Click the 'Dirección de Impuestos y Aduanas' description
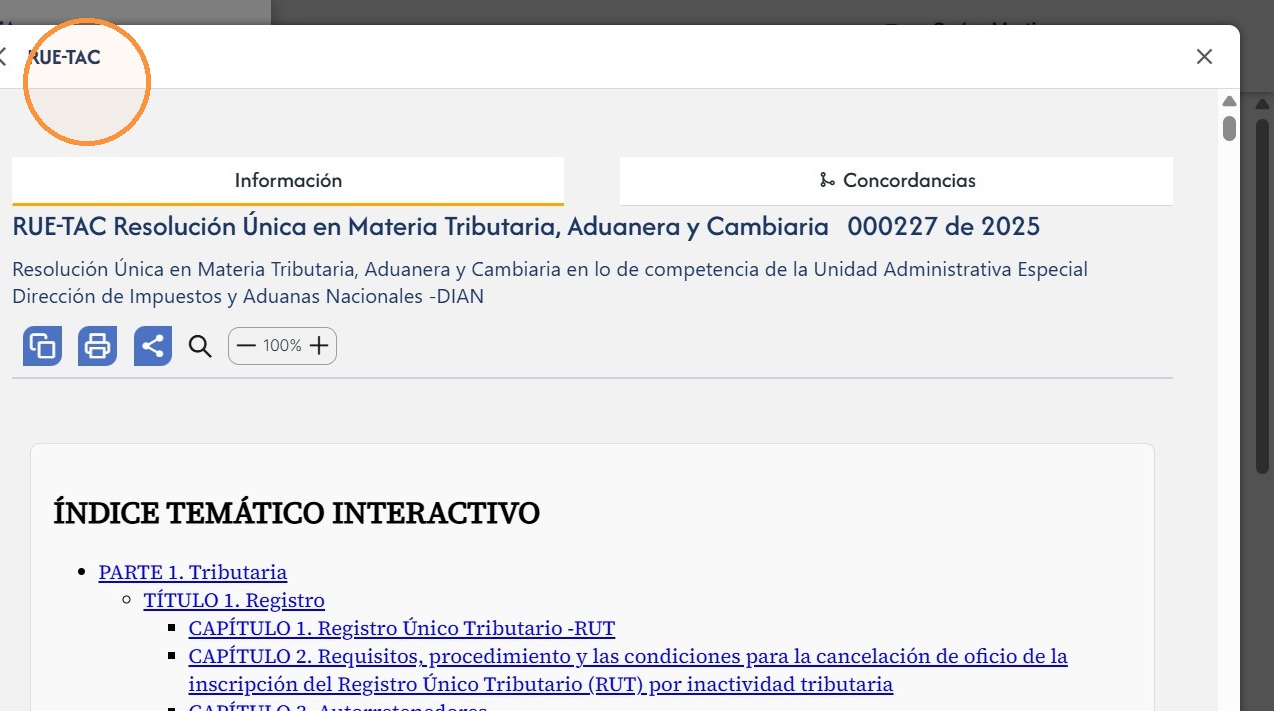Screen dimensions: 1274x711 [248, 297]
